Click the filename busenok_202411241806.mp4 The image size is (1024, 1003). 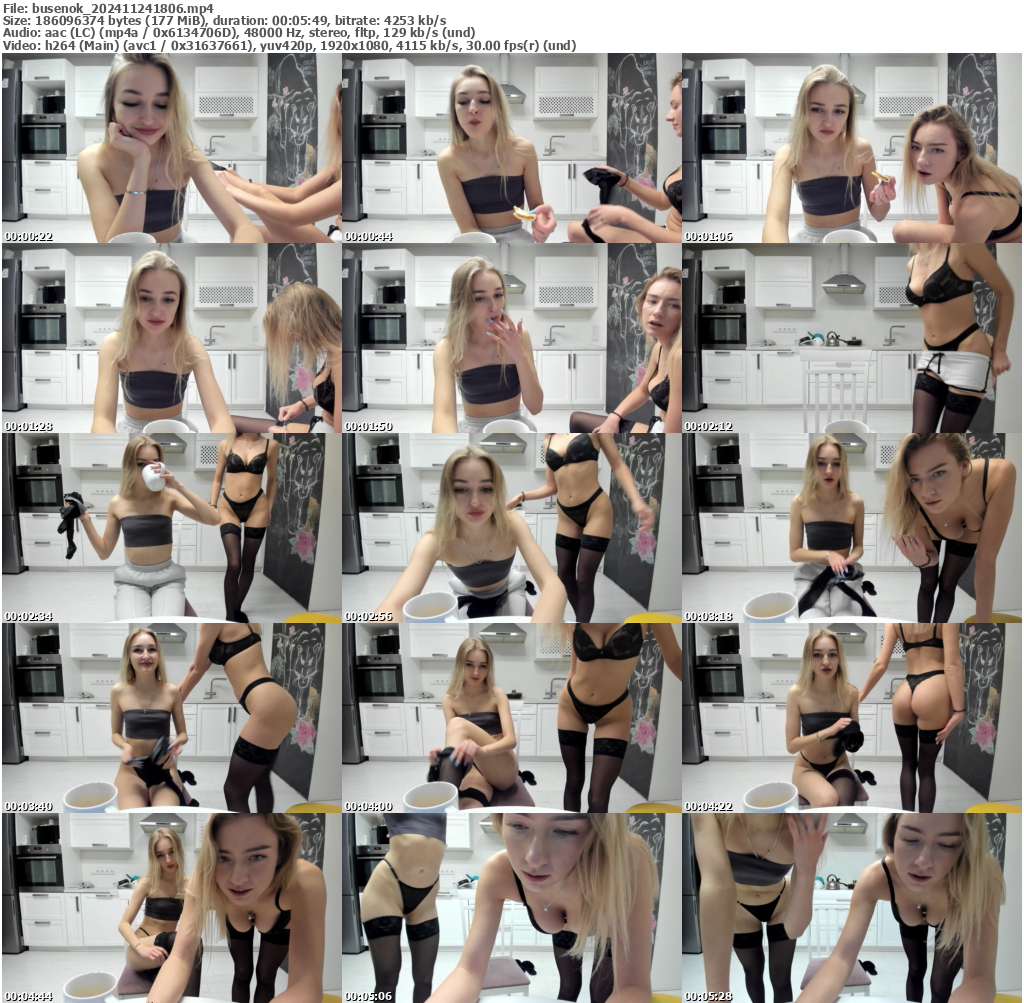pyautogui.click(x=115, y=9)
